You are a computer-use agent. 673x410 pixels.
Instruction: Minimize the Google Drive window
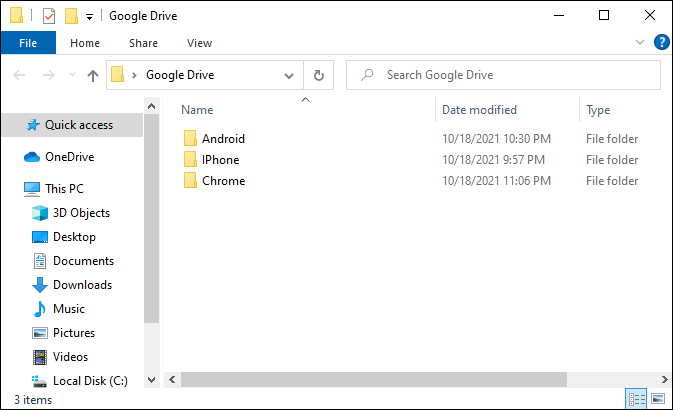point(559,15)
